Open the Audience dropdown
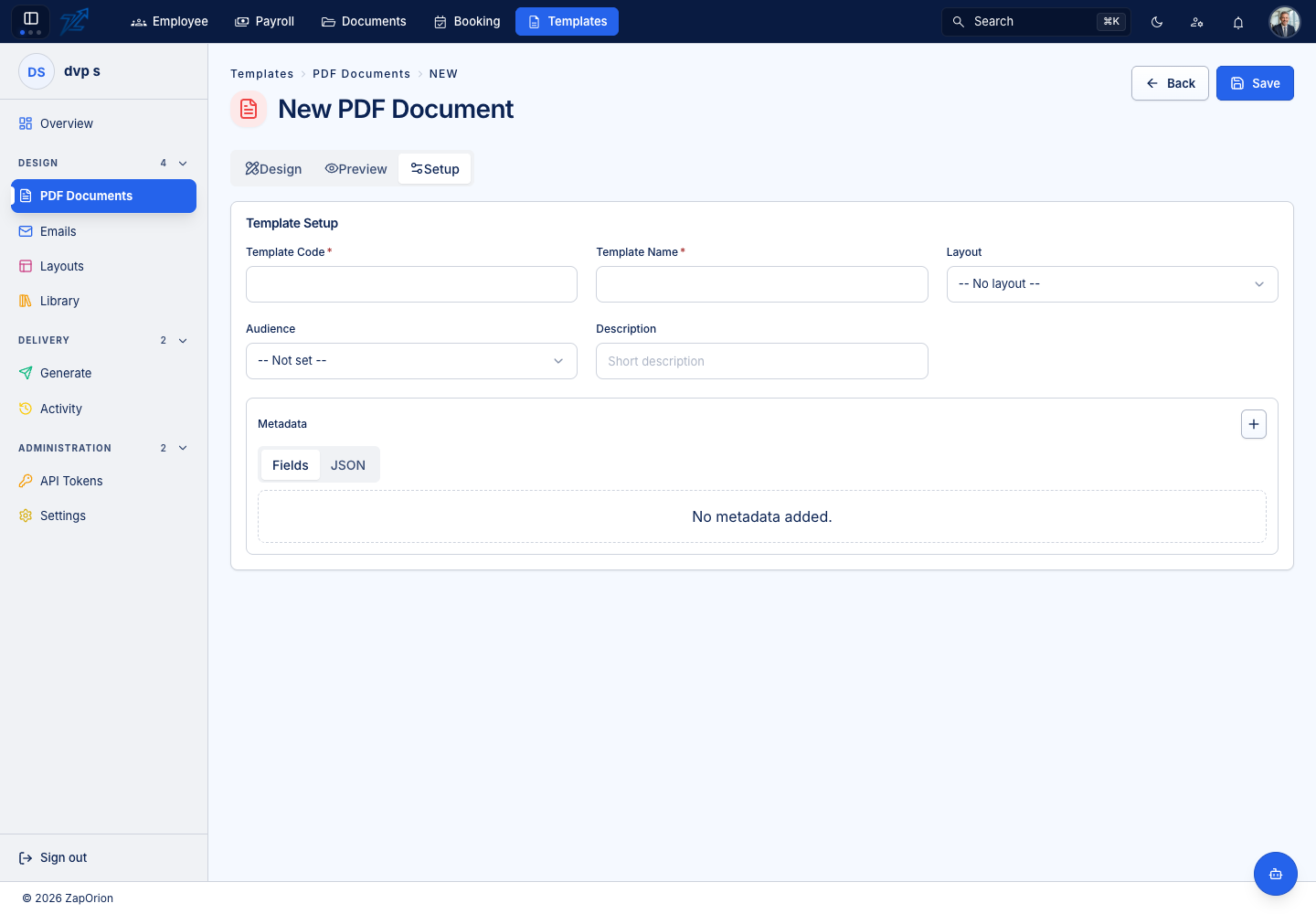The width and height of the screenshot is (1316, 914). tap(411, 361)
